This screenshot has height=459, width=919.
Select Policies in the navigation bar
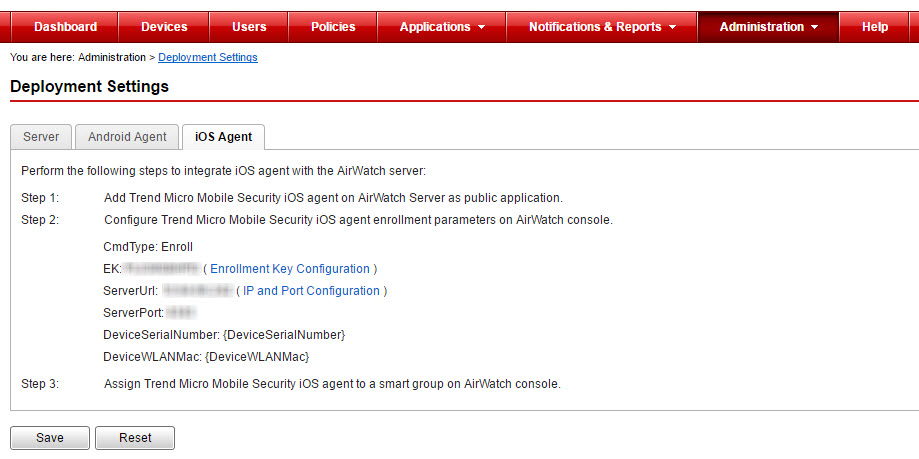pyautogui.click(x=333, y=27)
